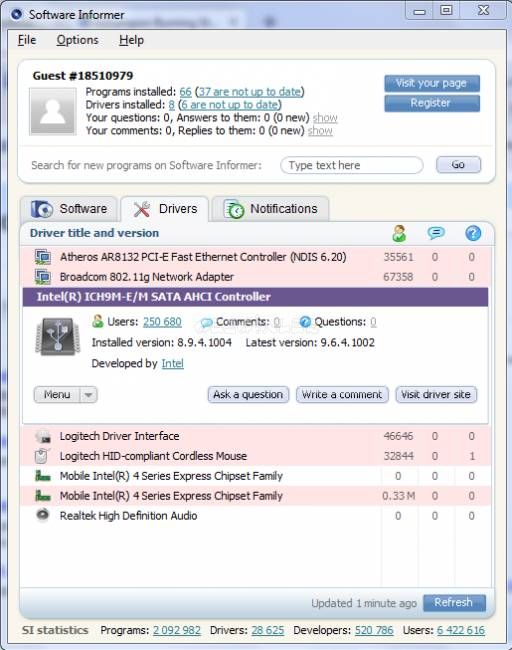Click the question mark icon beside Questions
The height and width of the screenshot is (650, 512).
point(305,322)
